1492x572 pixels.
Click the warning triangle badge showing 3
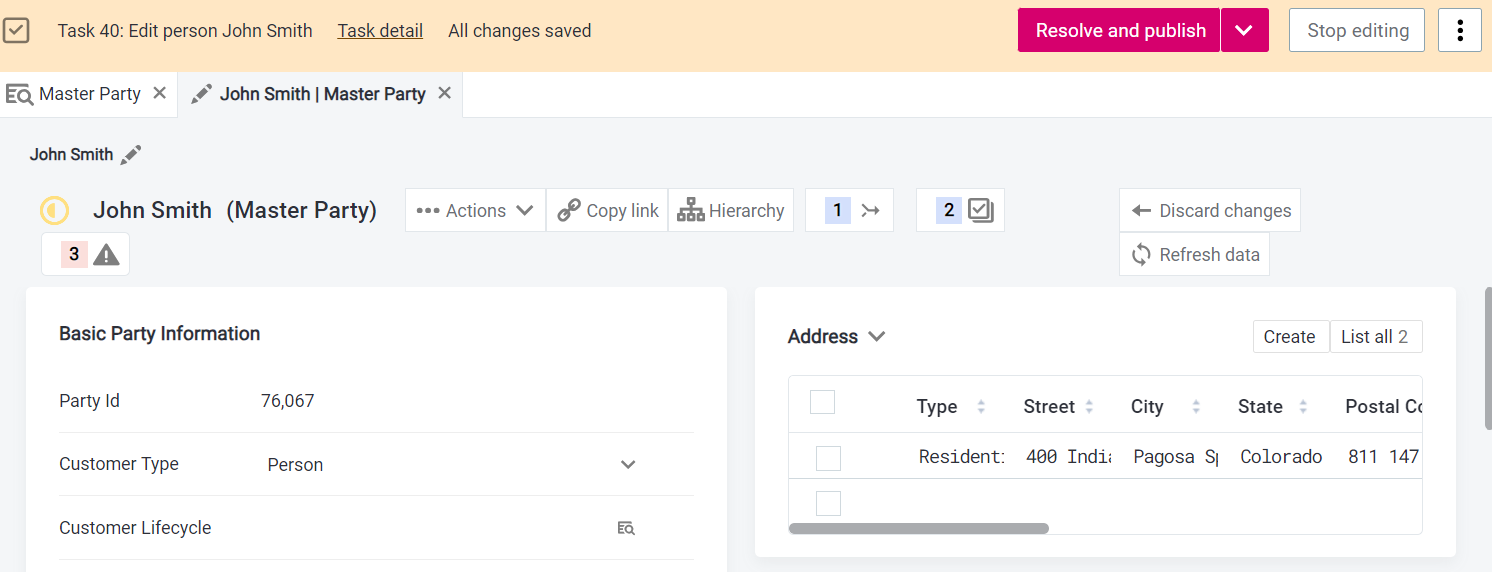pos(86,255)
